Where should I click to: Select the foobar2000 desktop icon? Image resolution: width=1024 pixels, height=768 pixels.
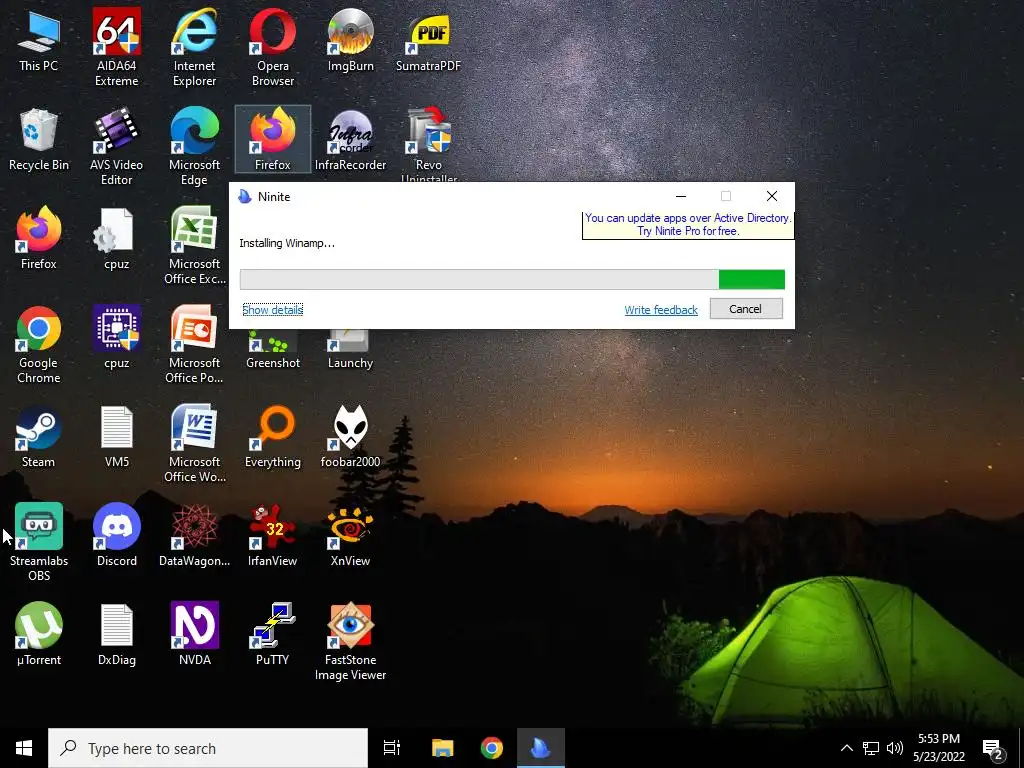point(351,438)
